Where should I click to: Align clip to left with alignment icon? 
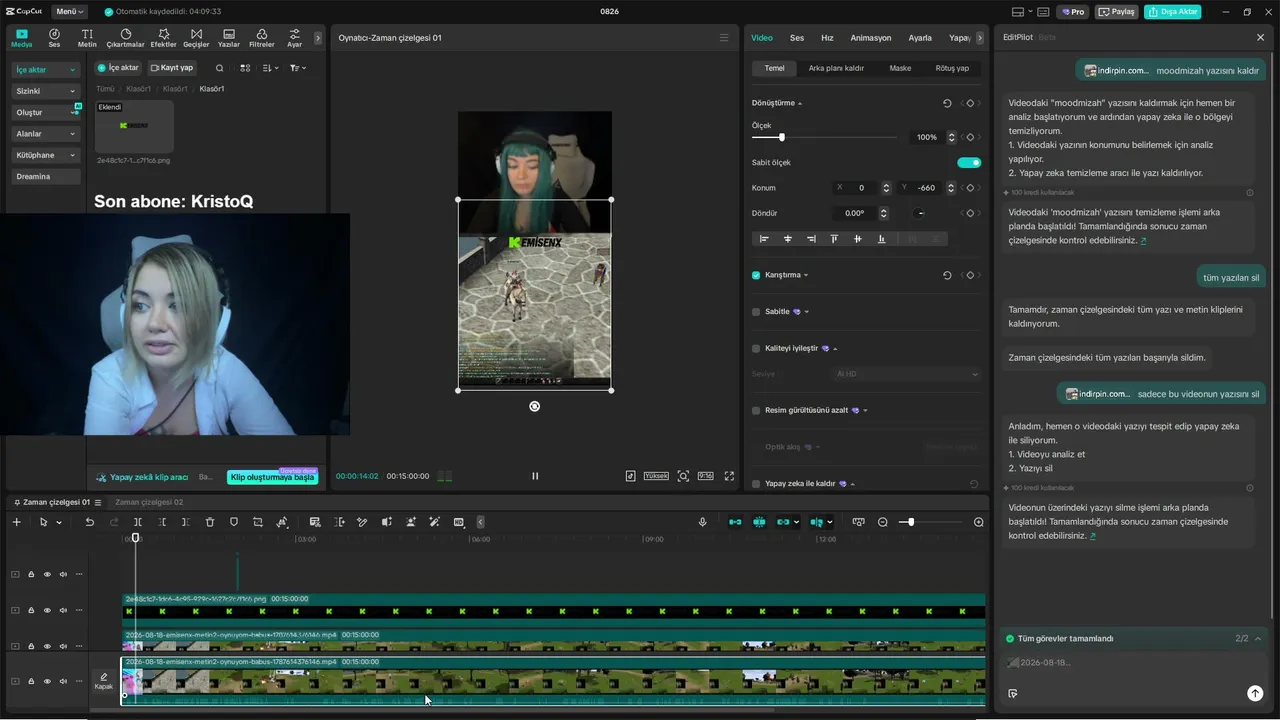coord(764,239)
